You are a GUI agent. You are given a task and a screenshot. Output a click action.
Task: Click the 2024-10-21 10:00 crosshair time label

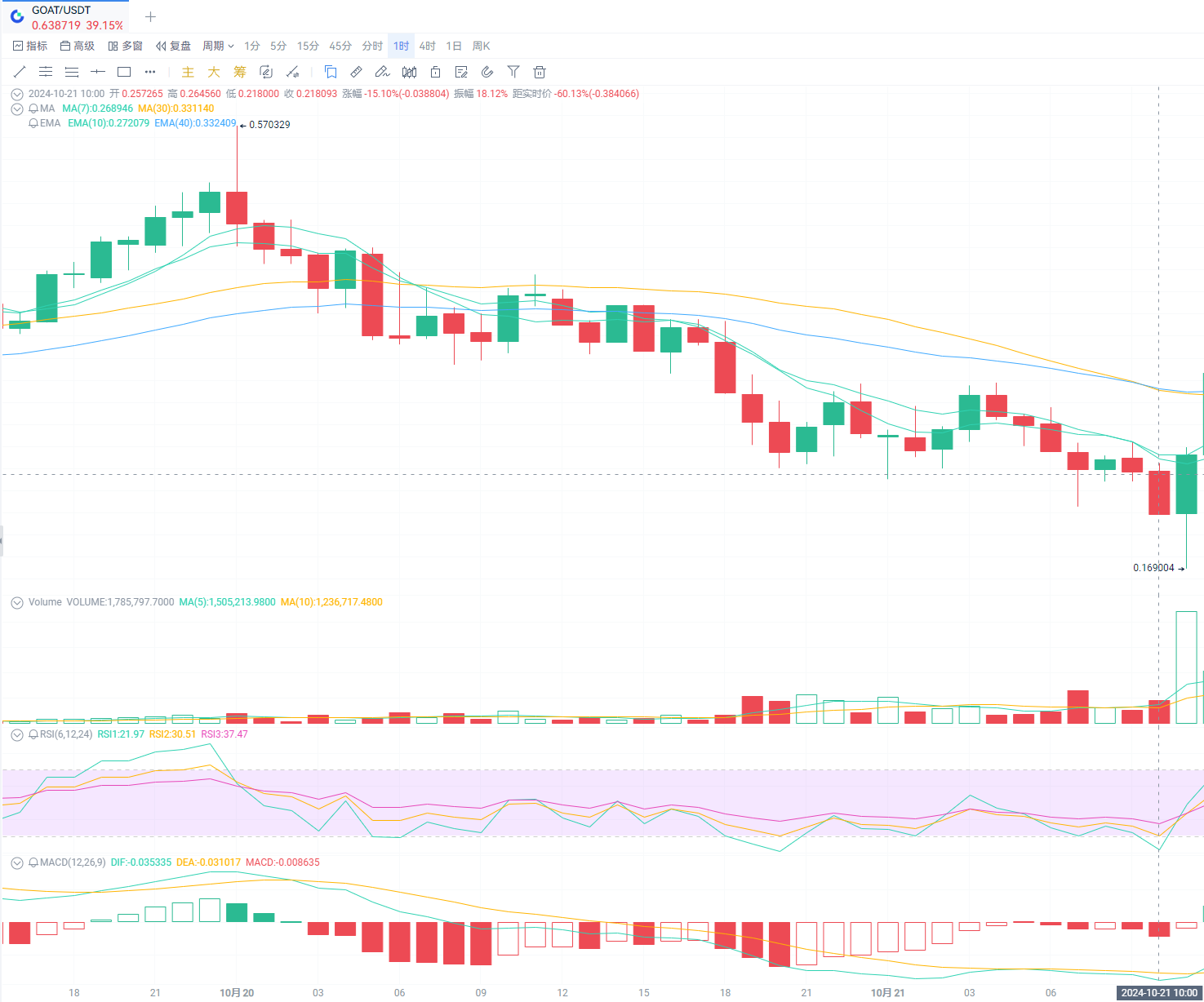[1159, 993]
